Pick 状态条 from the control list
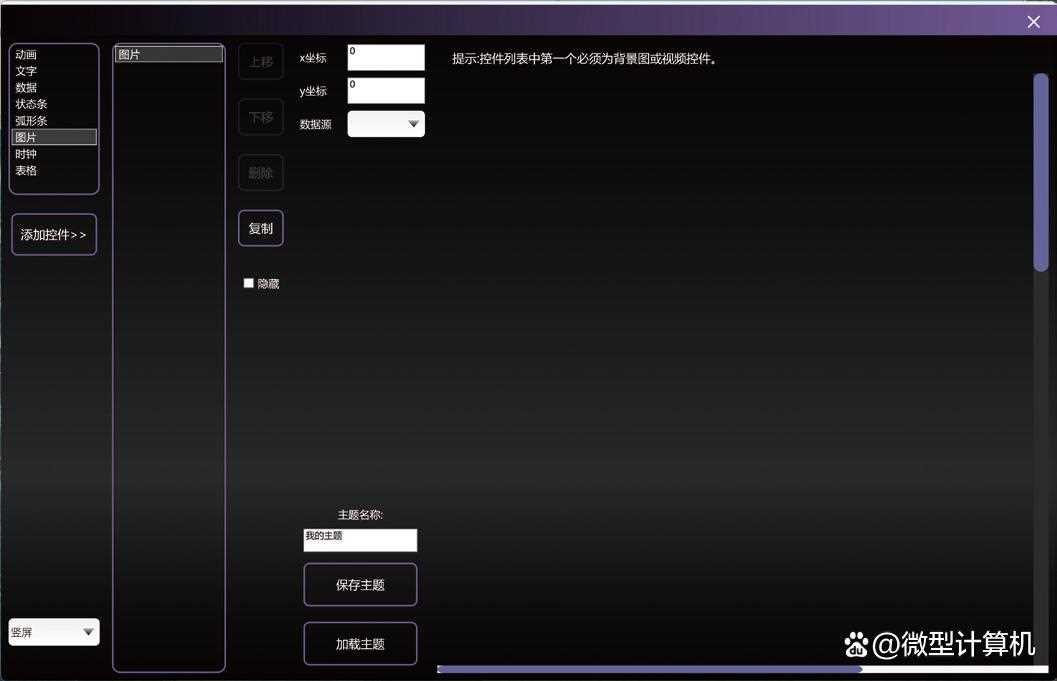 31,104
